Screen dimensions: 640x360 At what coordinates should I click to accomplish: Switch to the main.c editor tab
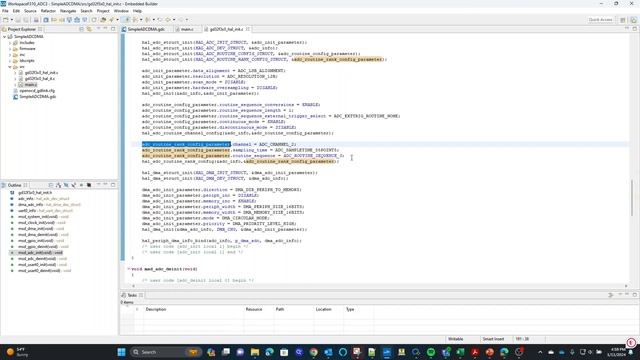tap(187, 29)
